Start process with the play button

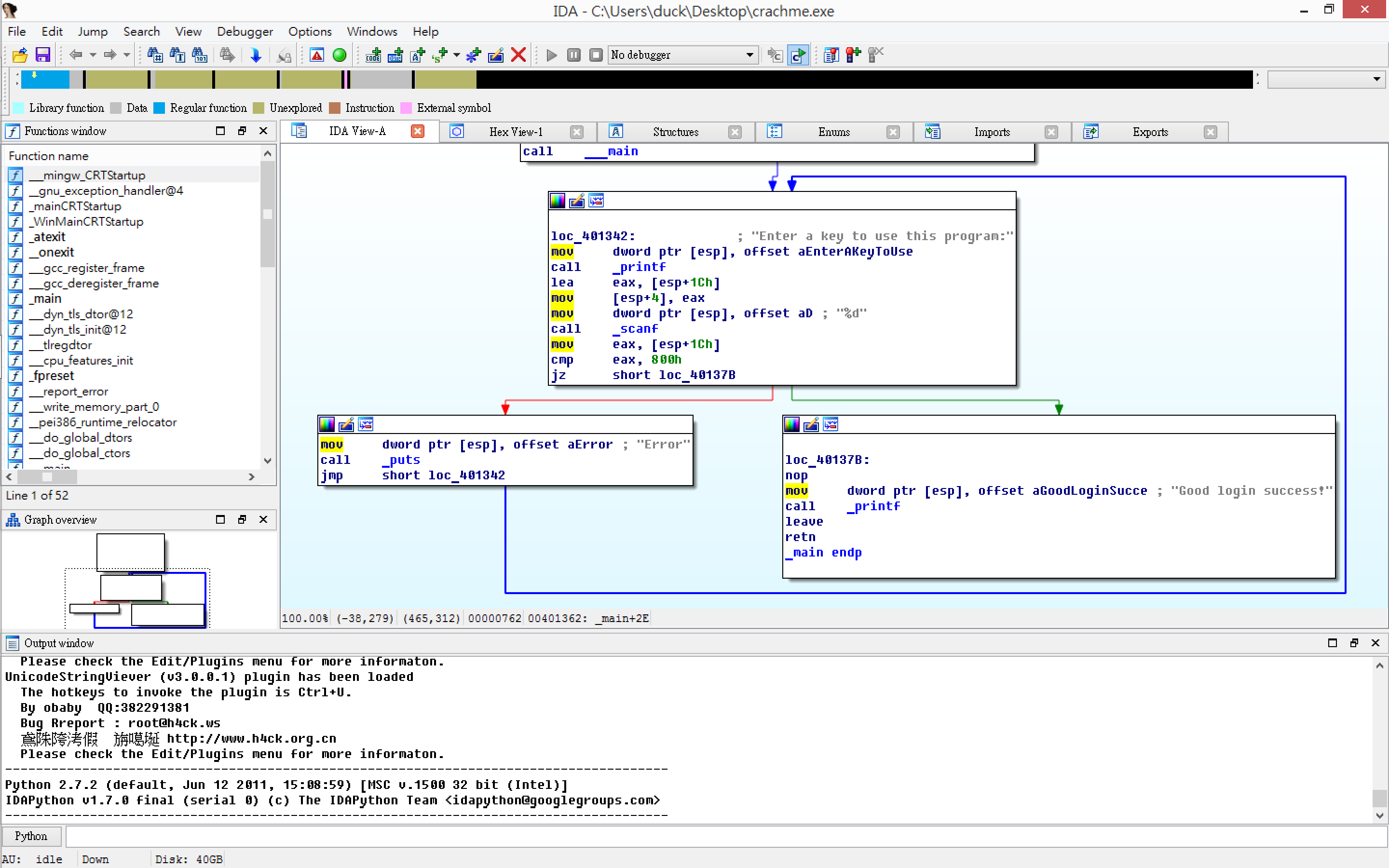point(552,55)
